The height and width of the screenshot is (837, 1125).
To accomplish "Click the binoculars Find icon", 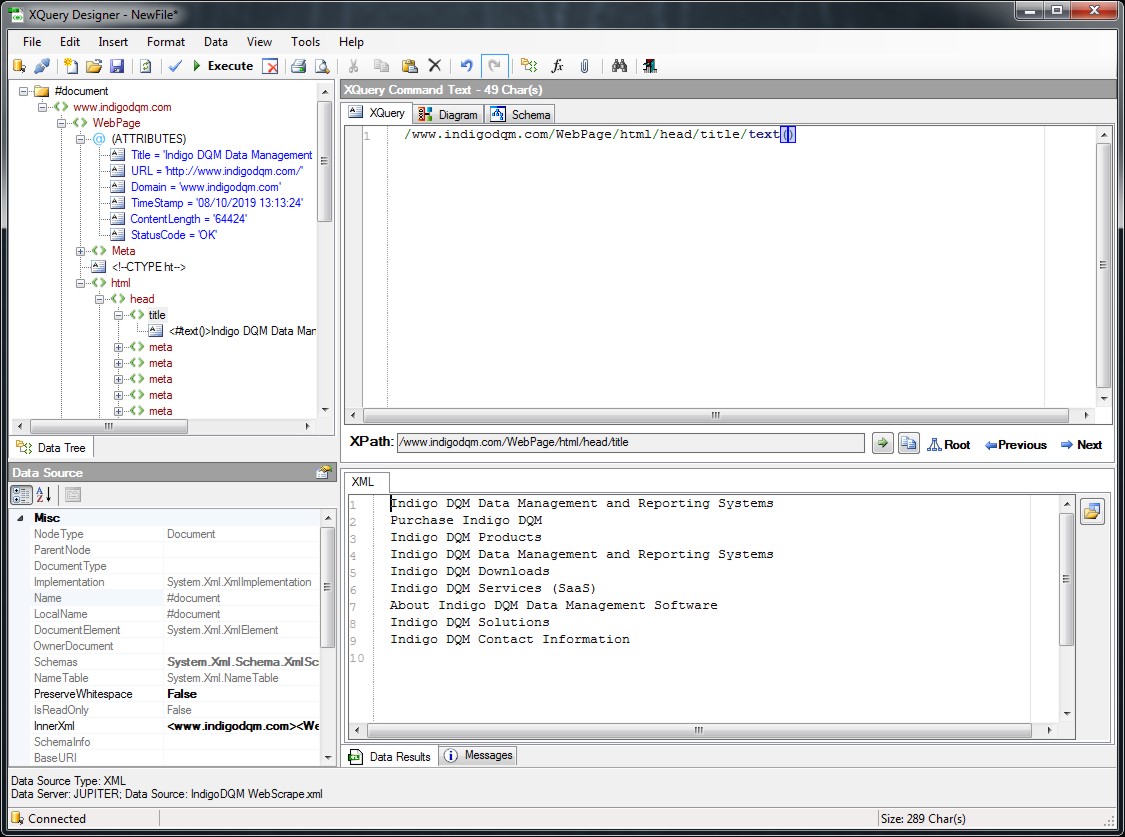I will pyautogui.click(x=619, y=66).
